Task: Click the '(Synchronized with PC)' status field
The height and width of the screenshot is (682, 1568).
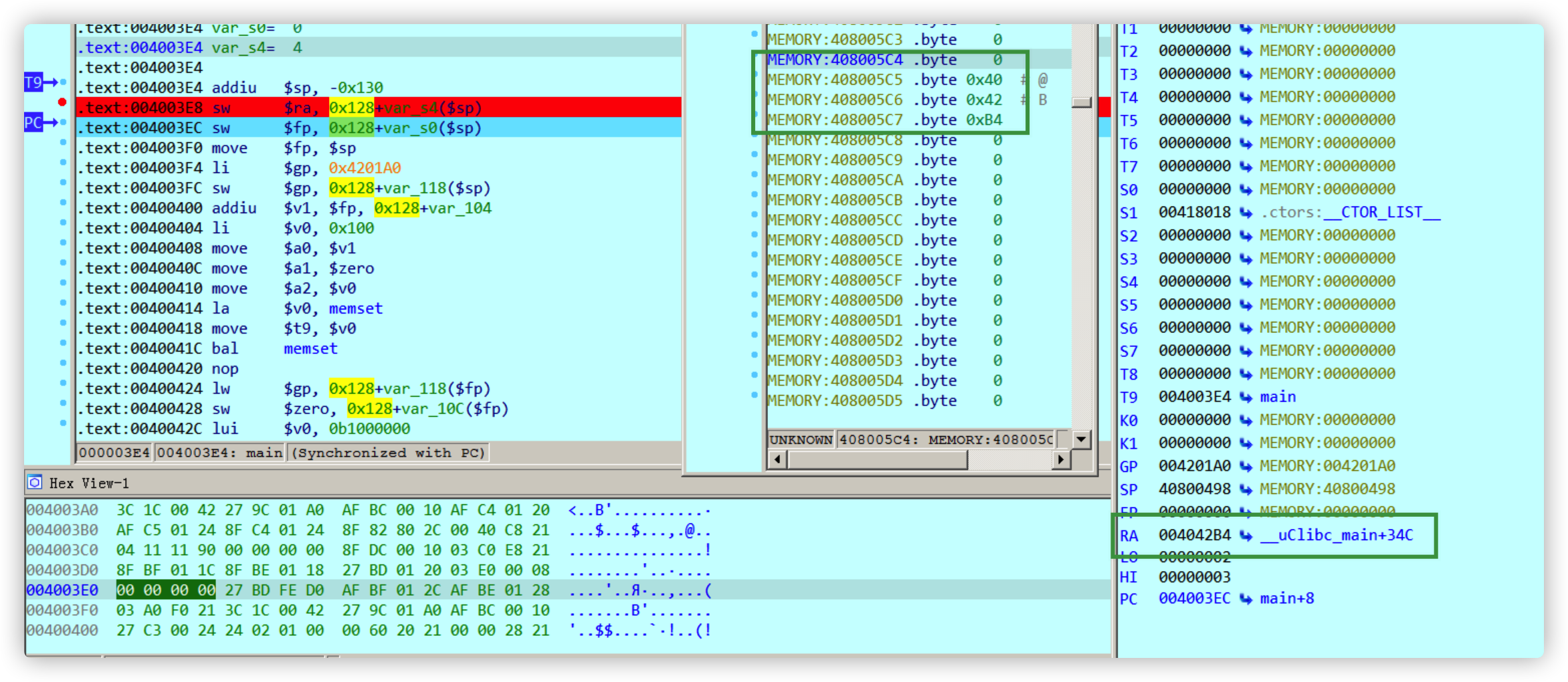Action: (389, 453)
